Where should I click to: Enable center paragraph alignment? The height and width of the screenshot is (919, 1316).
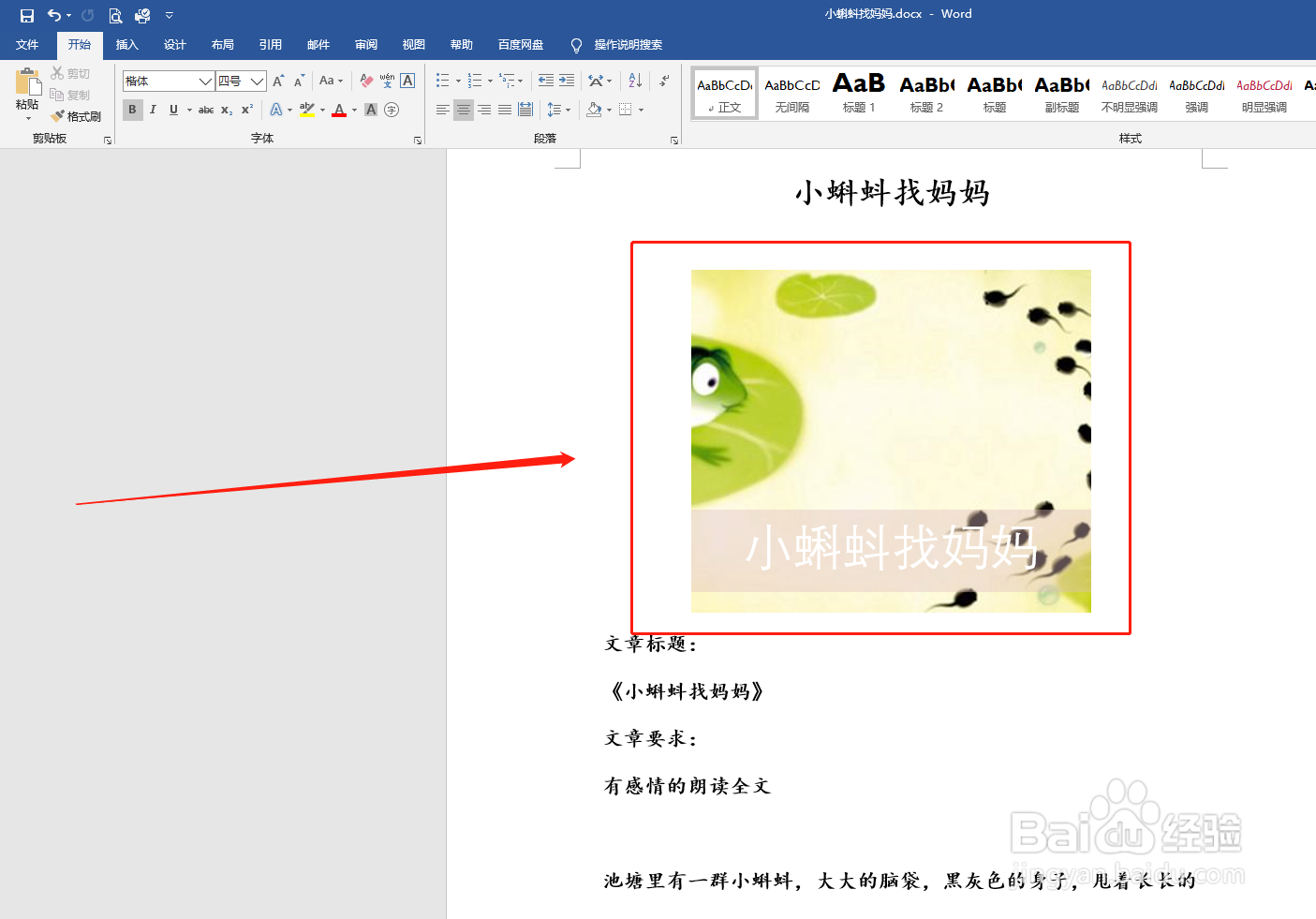tap(463, 110)
